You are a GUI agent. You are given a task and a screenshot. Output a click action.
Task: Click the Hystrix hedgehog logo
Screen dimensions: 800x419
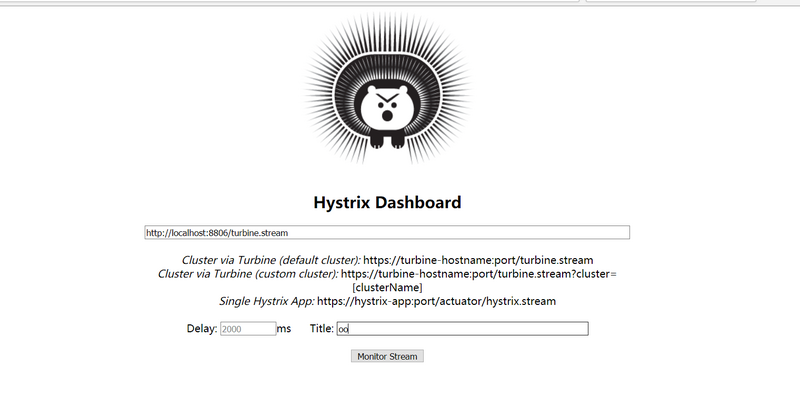point(387,88)
